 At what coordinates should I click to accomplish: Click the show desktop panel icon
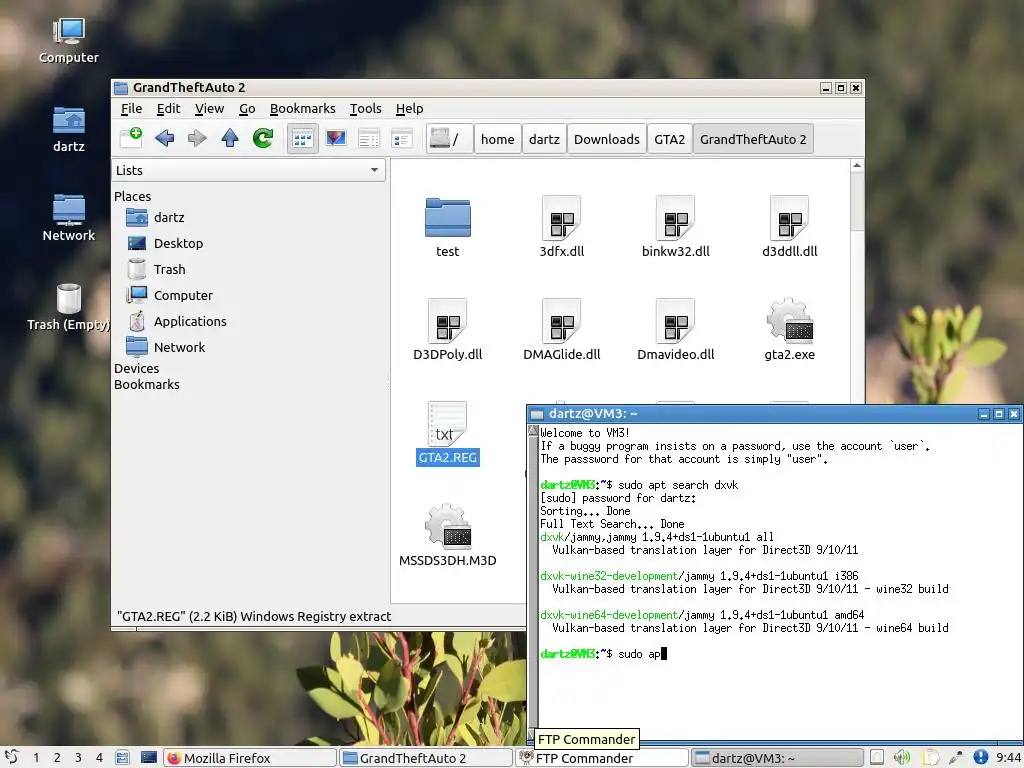149,758
